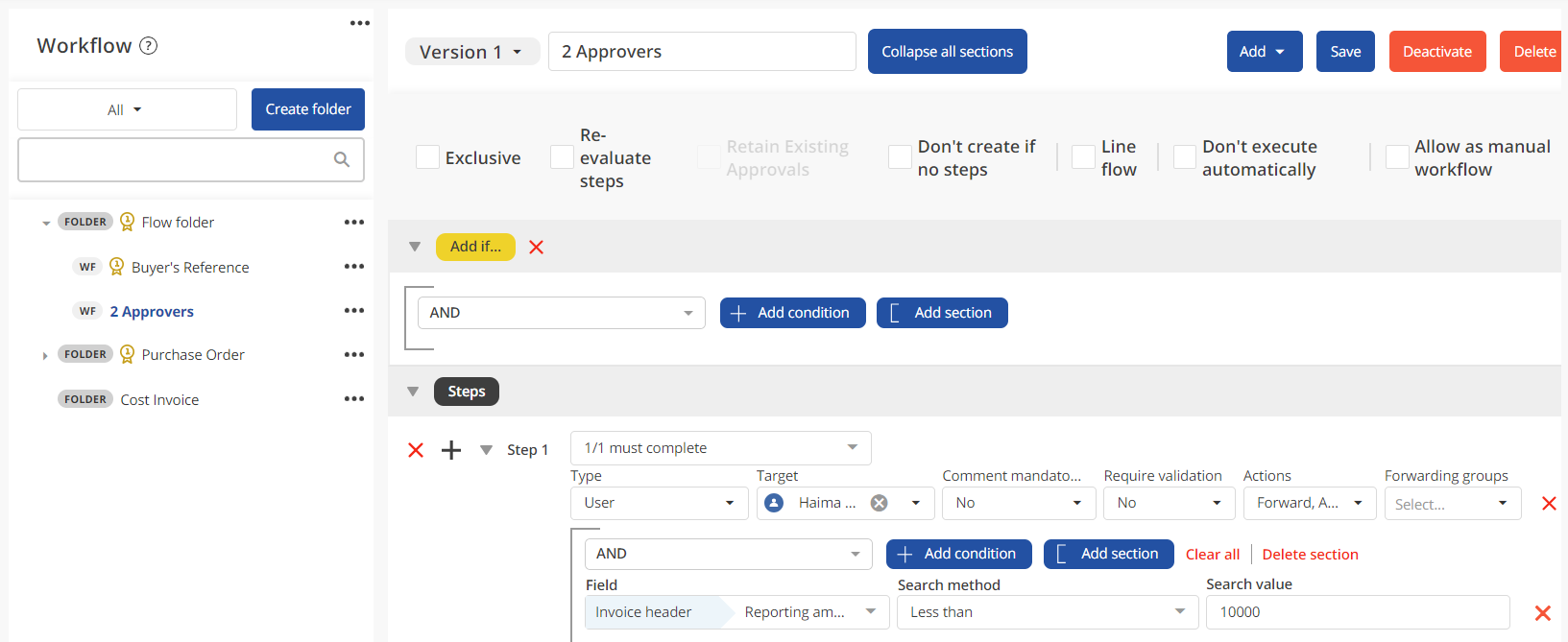The image size is (1568, 642).
Task: Toggle the Line flow checkbox
Action: (x=1083, y=157)
